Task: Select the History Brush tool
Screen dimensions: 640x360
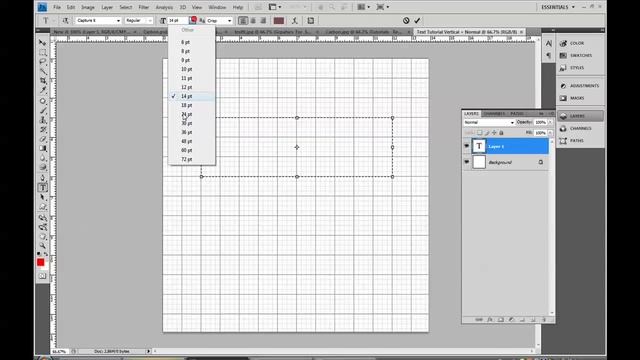Action: pyautogui.click(x=42, y=129)
